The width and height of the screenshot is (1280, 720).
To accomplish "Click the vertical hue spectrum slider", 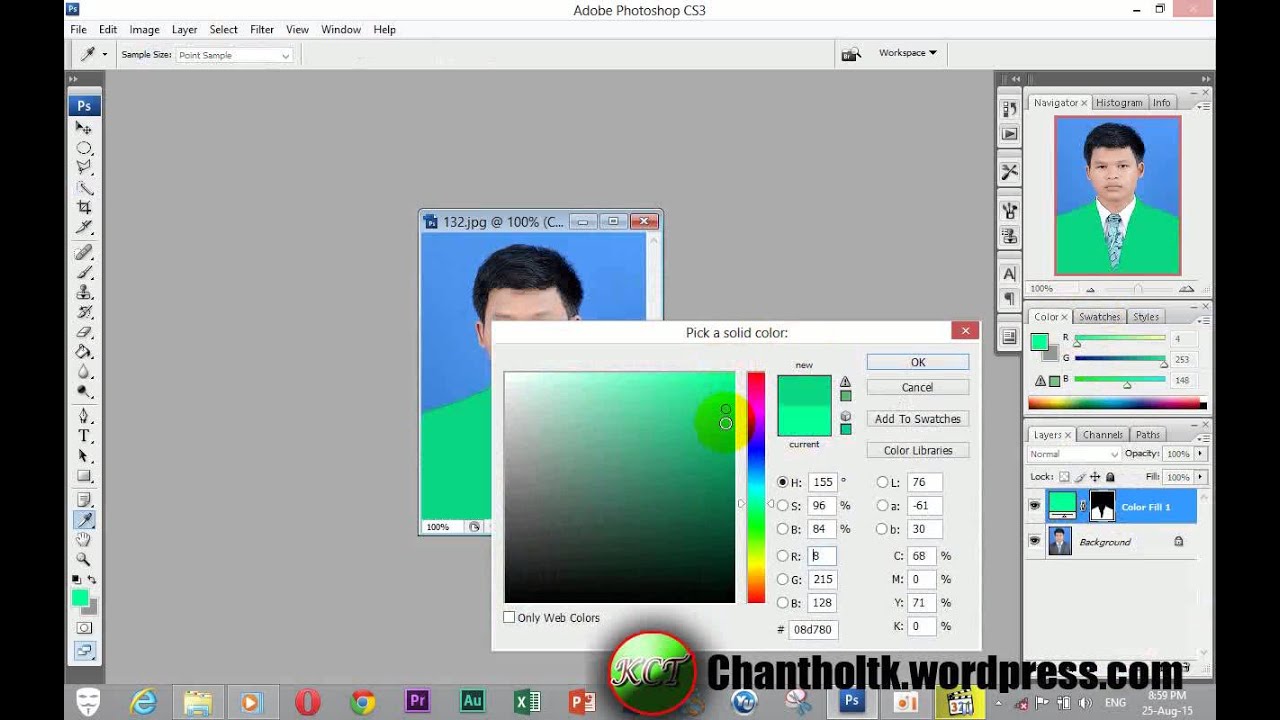I will click(x=756, y=488).
